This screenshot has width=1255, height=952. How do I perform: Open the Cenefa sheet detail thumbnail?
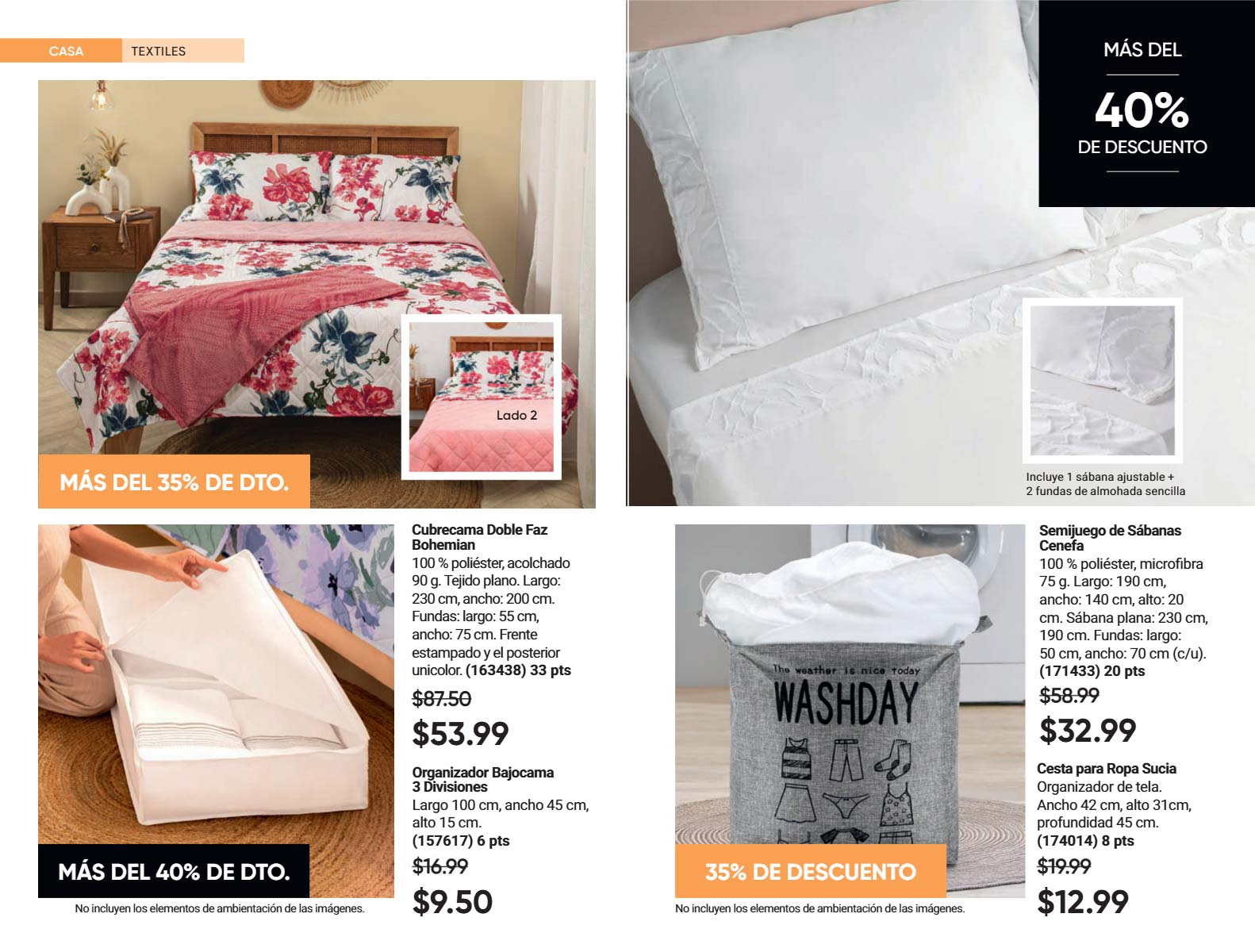(x=1102, y=380)
